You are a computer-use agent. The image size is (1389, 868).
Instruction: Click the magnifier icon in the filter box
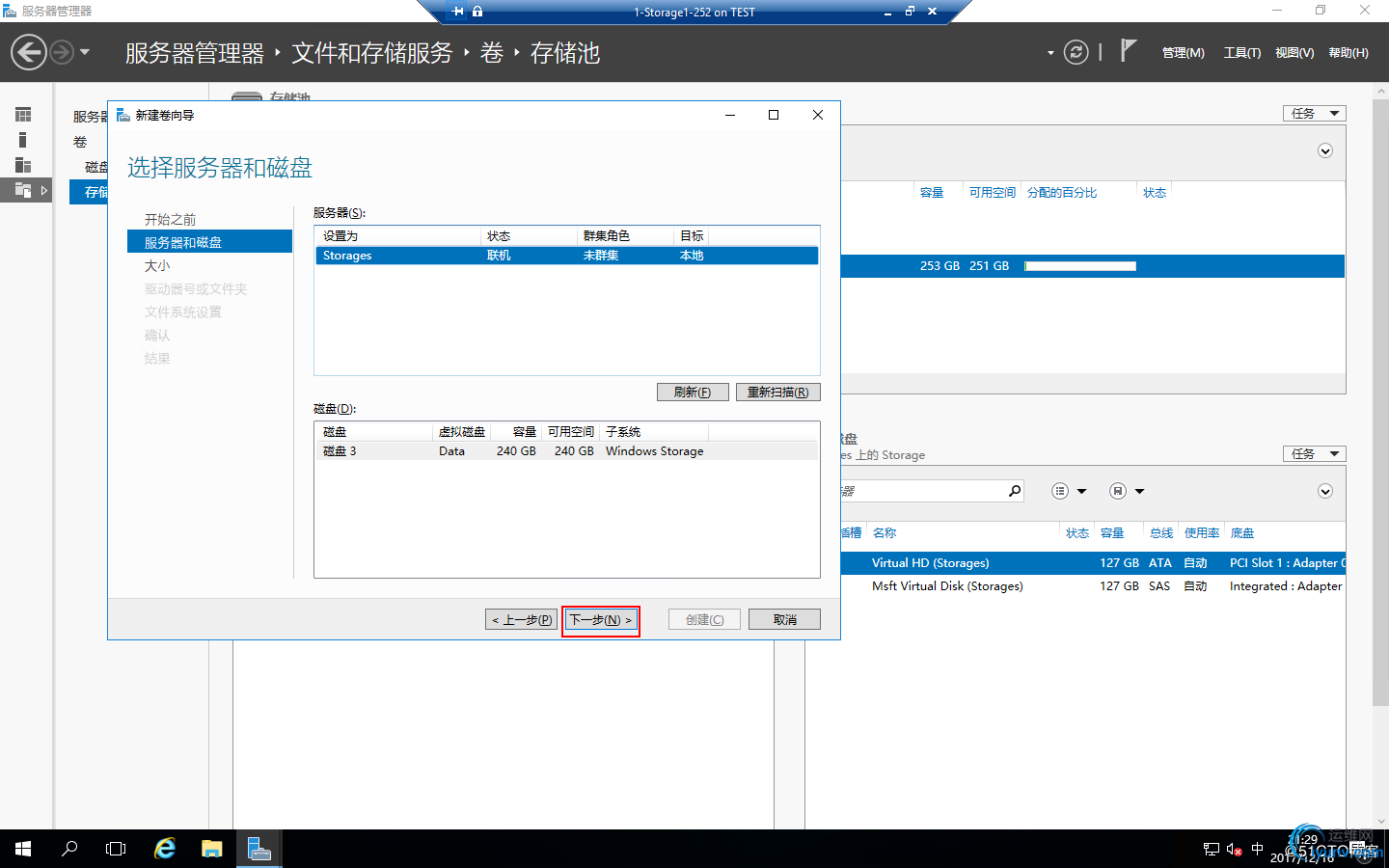click(x=1015, y=491)
